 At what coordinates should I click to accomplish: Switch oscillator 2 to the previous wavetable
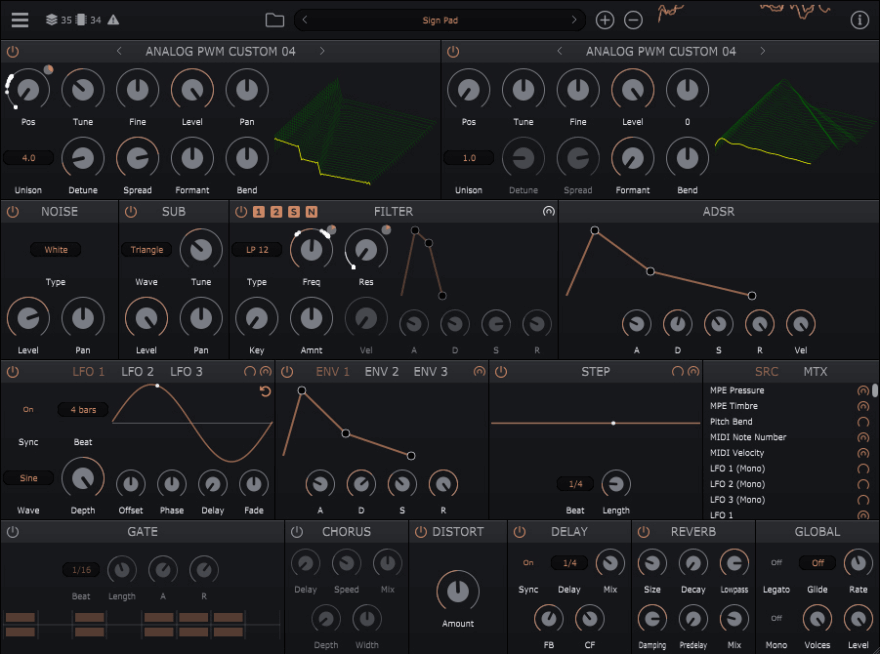tap(560, 51)
